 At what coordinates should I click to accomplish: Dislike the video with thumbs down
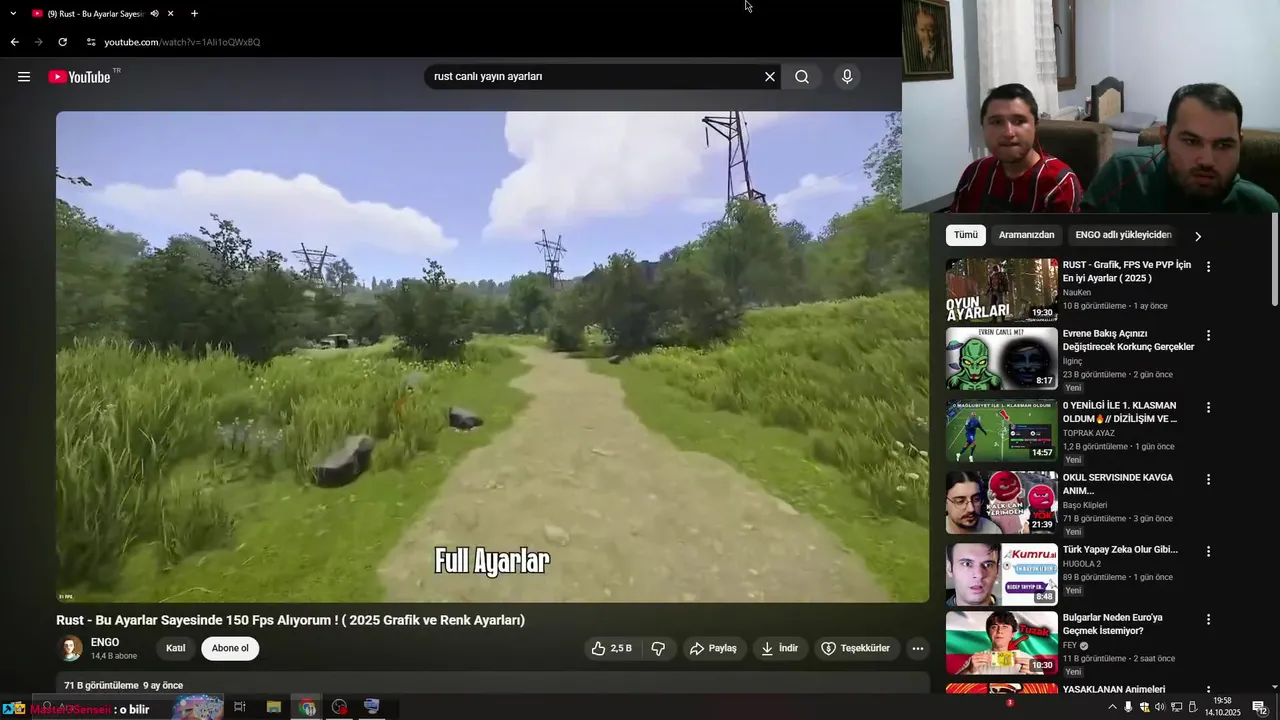click(658, 648)
